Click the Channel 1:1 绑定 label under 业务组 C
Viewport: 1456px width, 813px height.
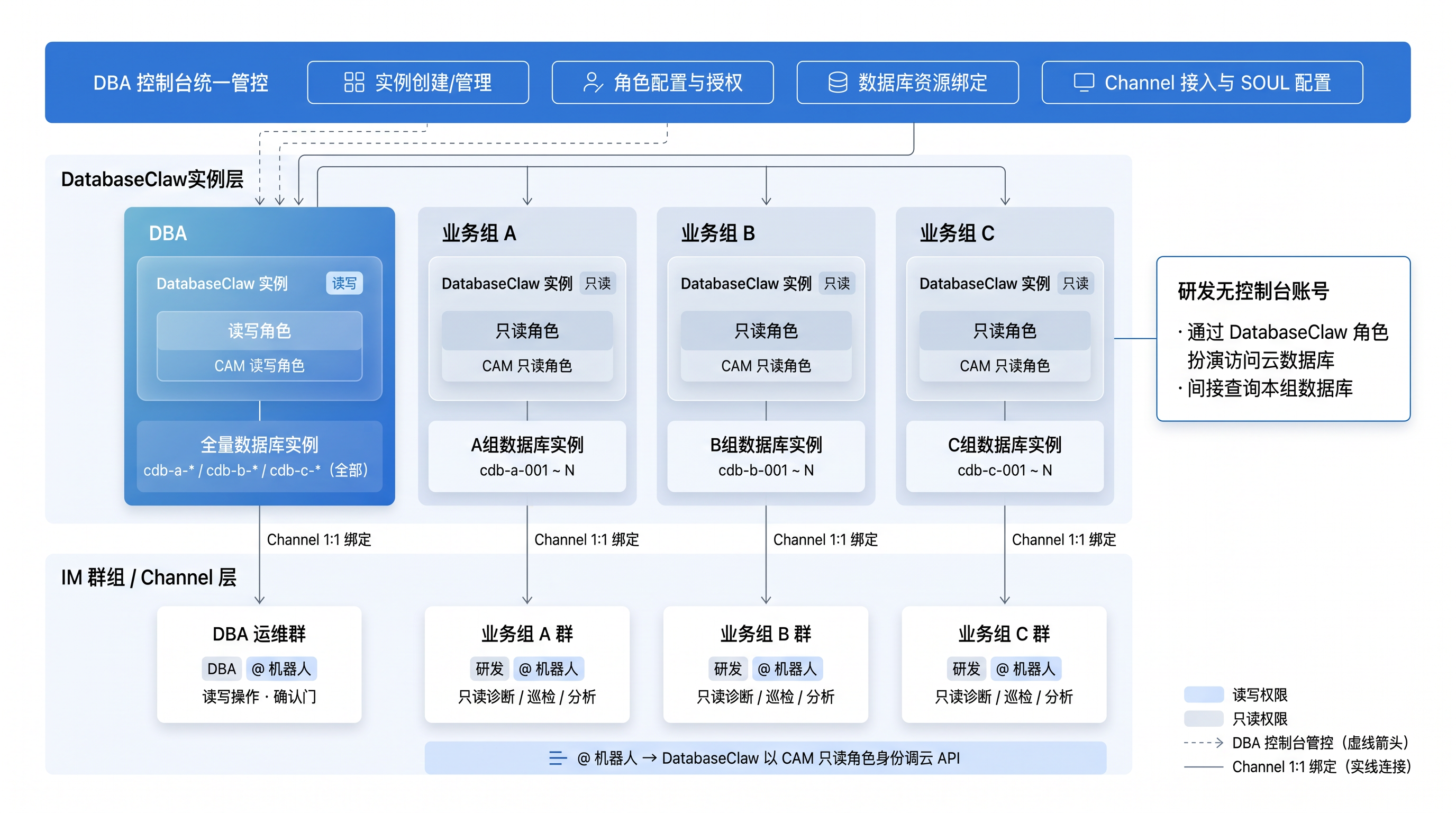(1064, 540)
